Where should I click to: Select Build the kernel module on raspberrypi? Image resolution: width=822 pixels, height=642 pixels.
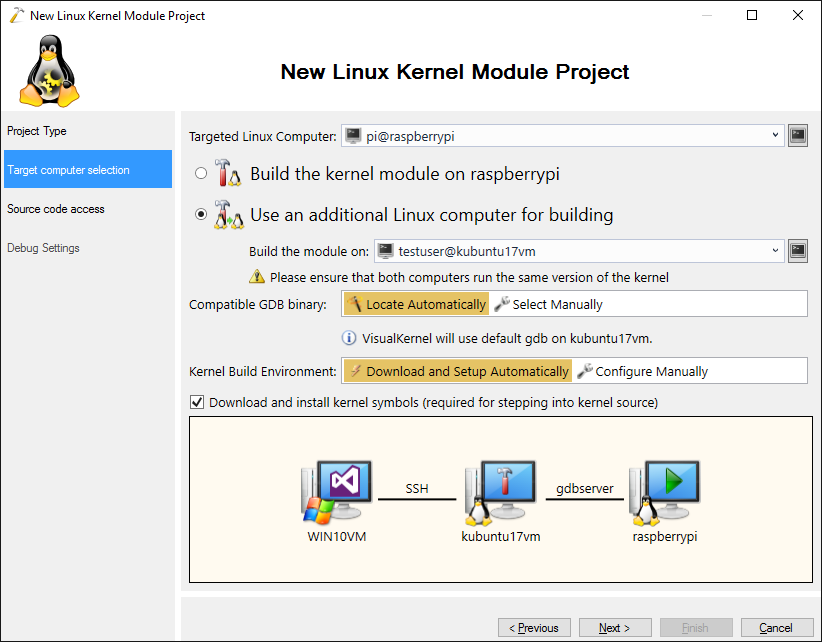[201, 173]
